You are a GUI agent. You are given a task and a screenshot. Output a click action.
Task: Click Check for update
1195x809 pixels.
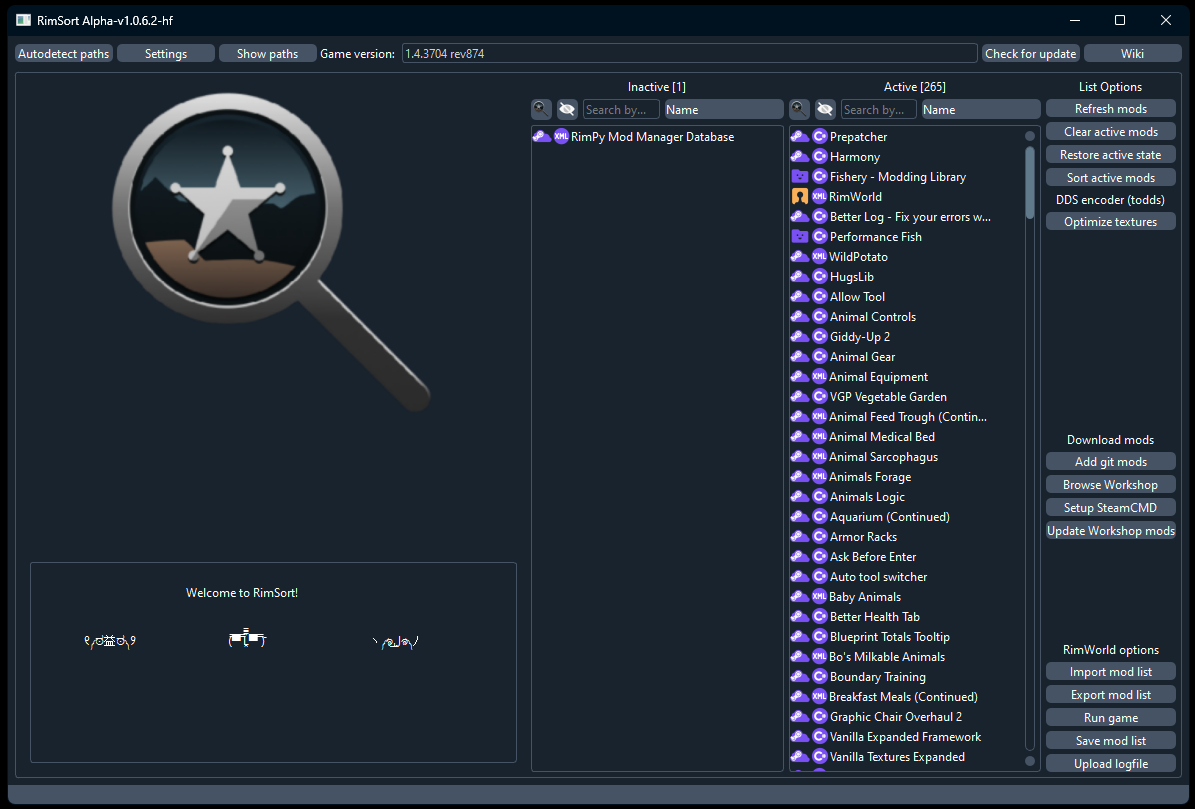tap(1030, 53)
